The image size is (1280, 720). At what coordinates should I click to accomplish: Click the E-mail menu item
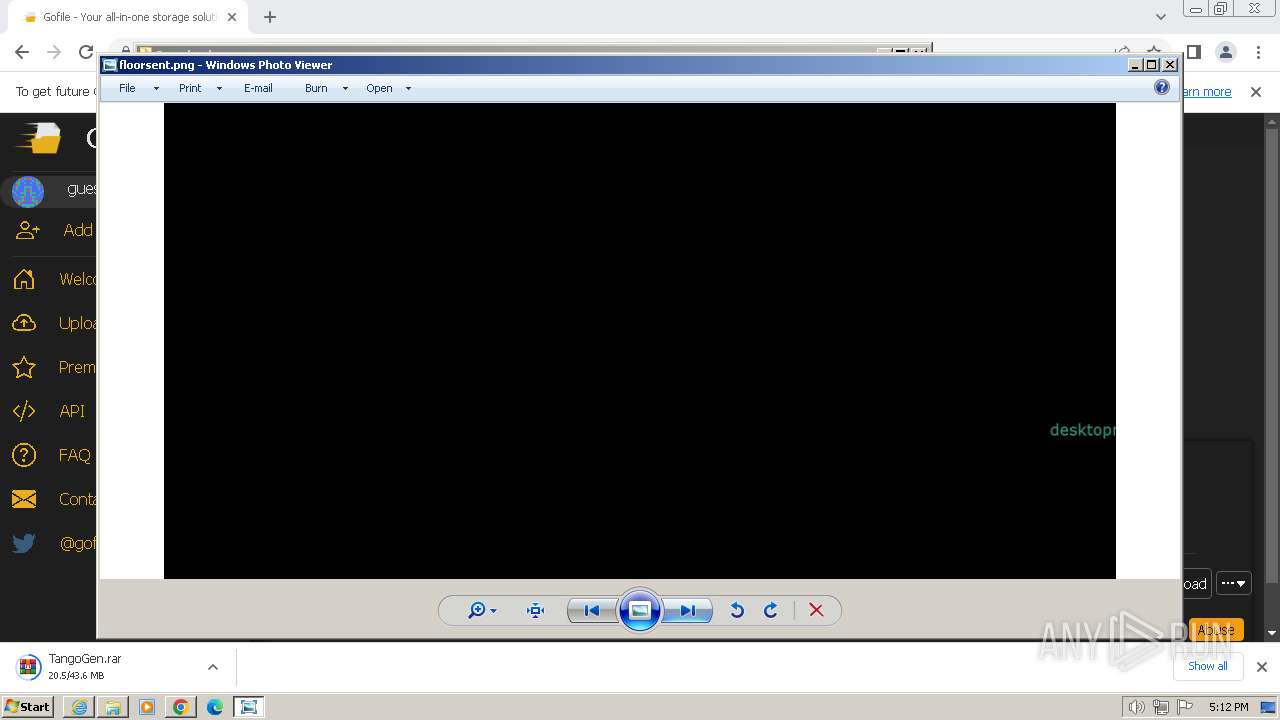[258, 88]
